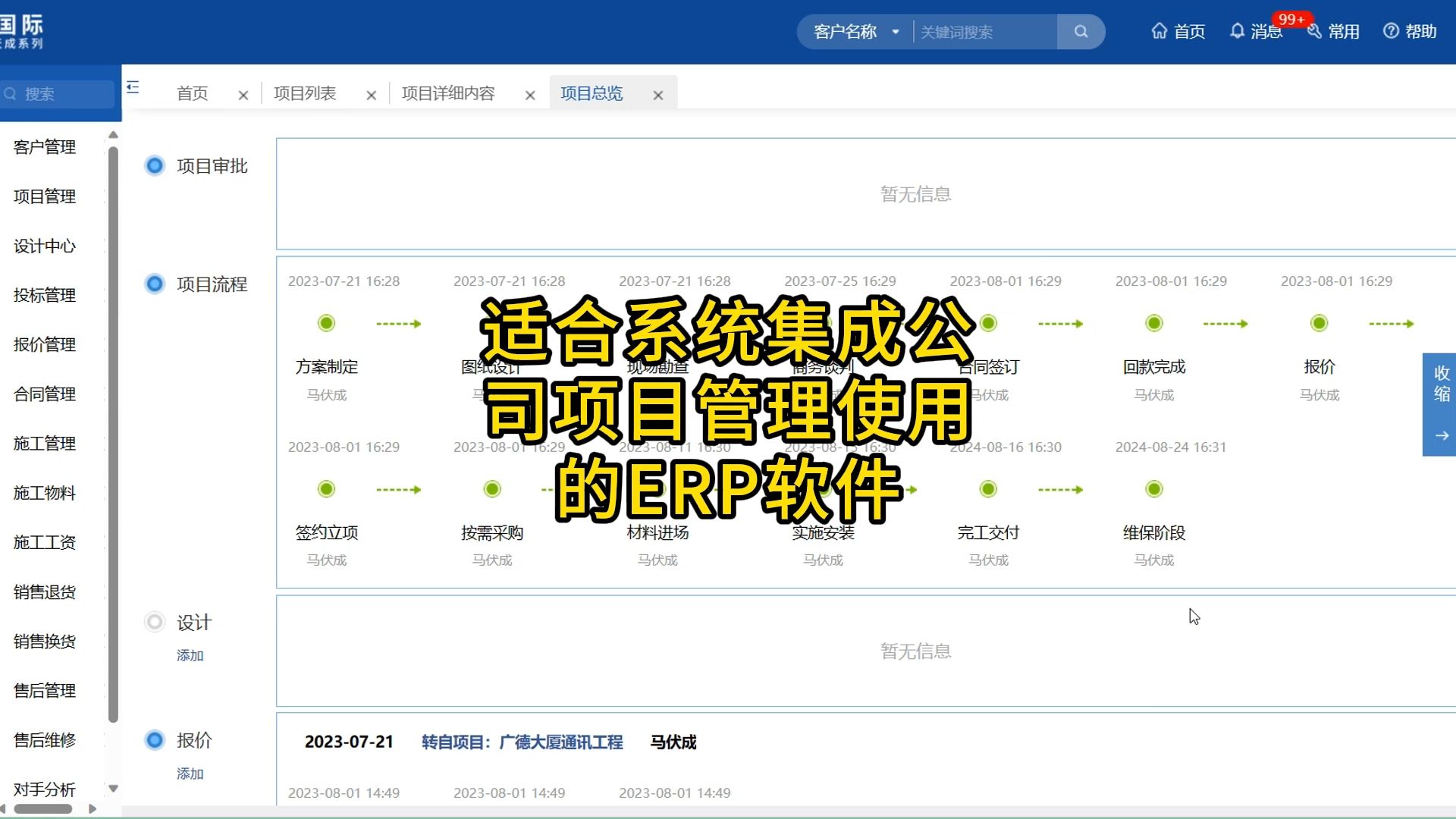Click 添加 link under 设计

[x=190, y=655]
